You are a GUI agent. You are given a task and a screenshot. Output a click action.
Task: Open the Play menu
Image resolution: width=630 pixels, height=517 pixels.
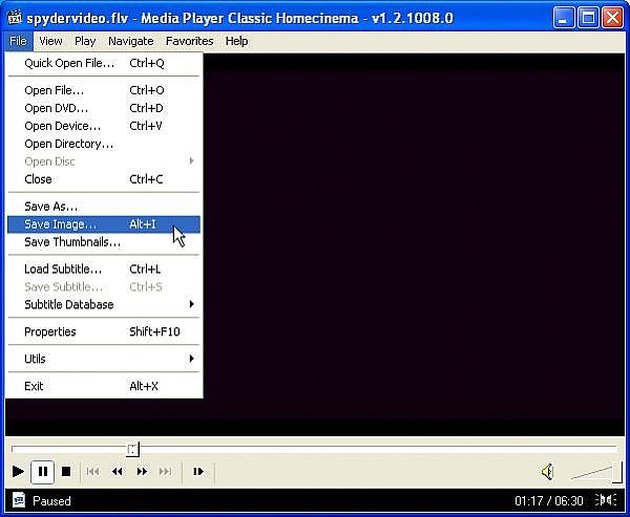pos(85,41)
